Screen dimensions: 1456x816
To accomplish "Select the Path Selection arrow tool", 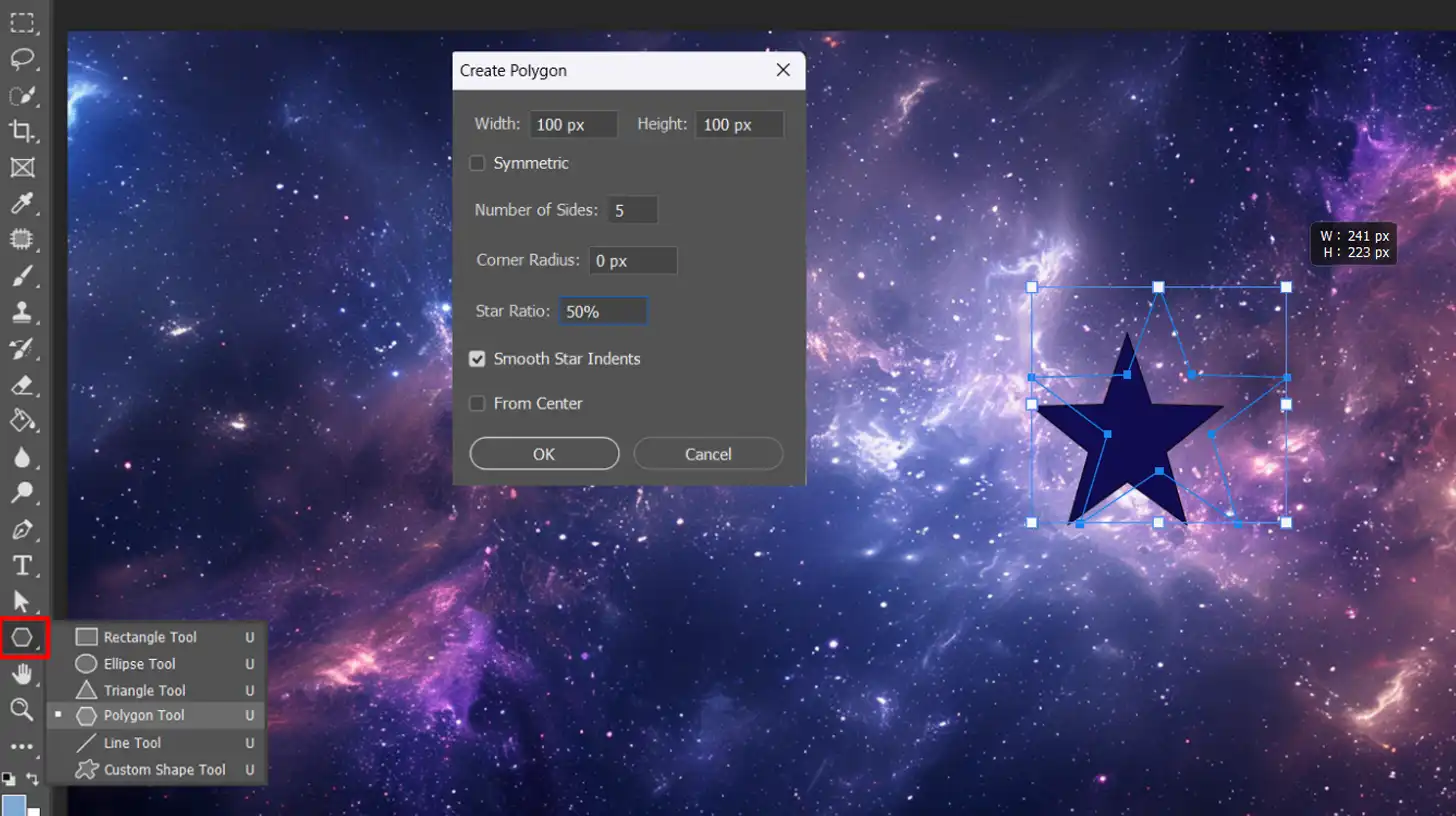I will (x=22, y=601).
